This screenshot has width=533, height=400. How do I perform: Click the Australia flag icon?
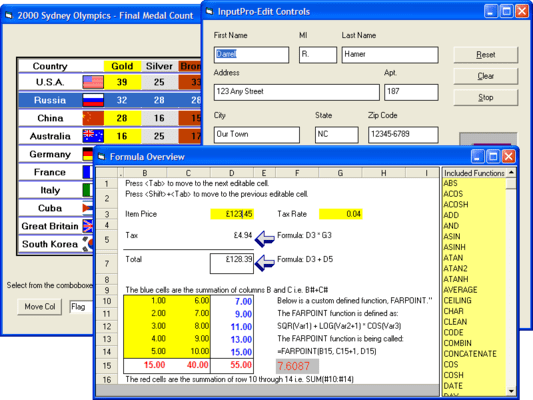coord(93,136)
